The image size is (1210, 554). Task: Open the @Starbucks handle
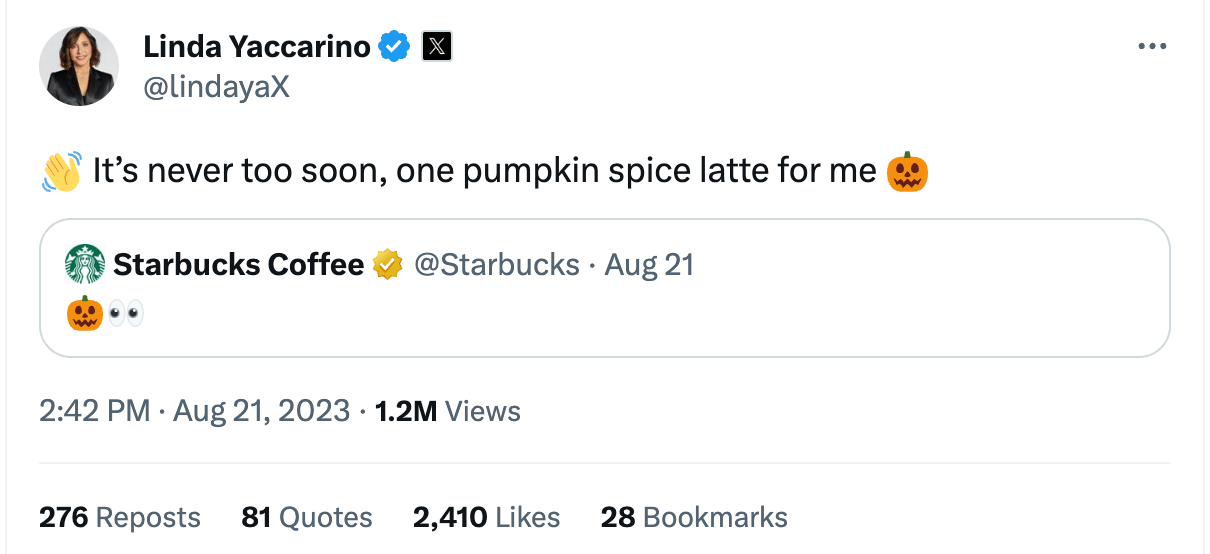pos(496,264)
